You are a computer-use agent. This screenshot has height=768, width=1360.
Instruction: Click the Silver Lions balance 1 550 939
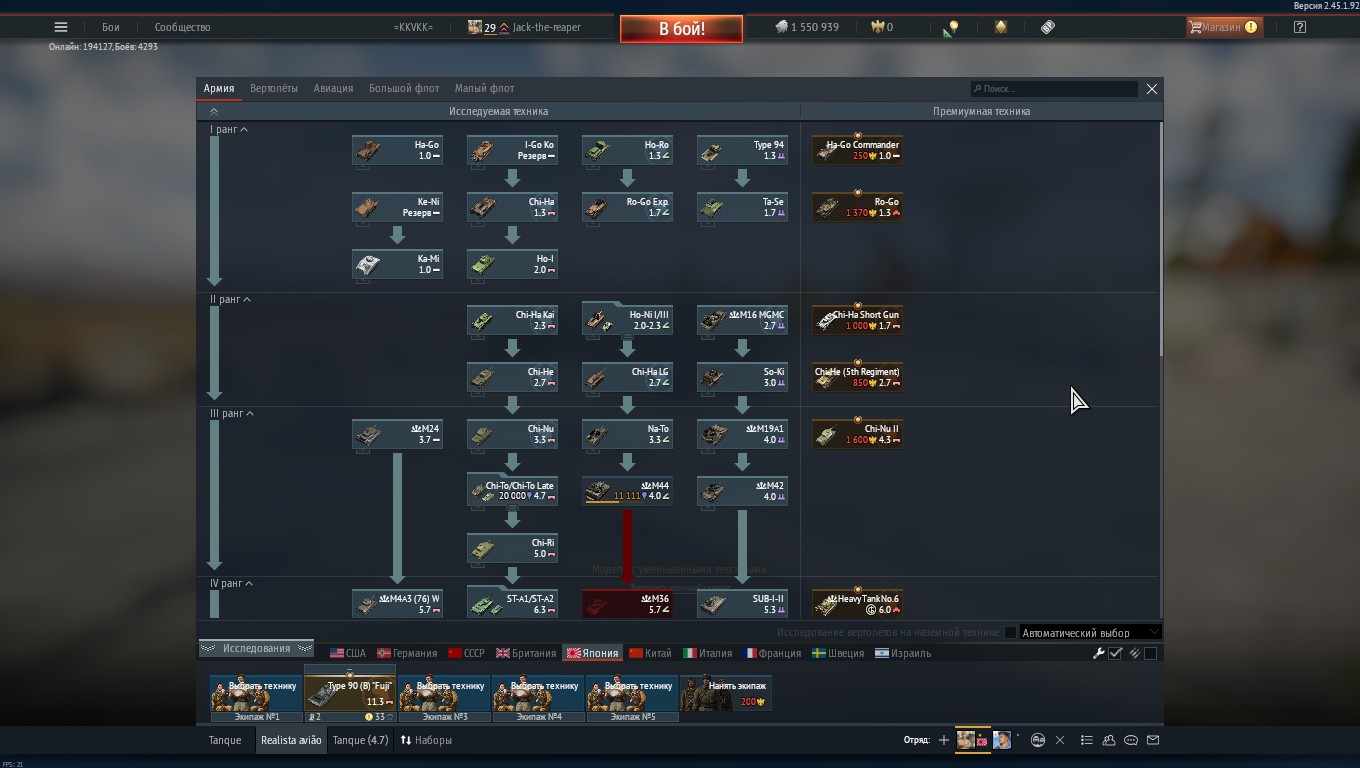806,27
